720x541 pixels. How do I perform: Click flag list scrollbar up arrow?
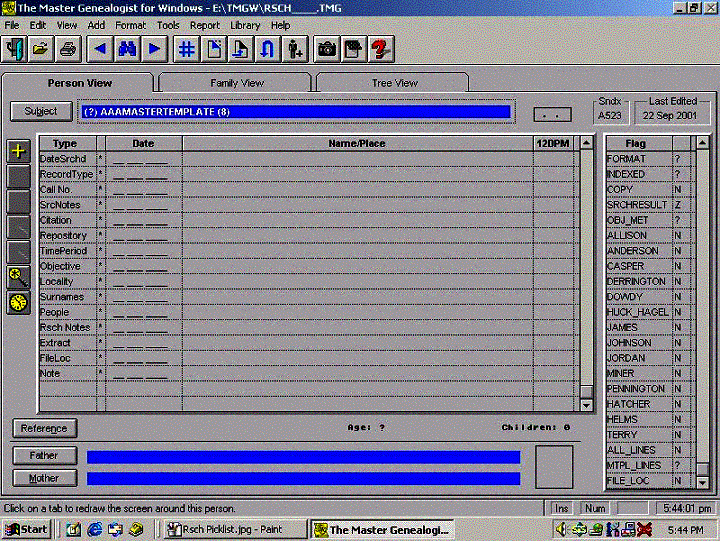pyautogui.click(x=703, y=143)
